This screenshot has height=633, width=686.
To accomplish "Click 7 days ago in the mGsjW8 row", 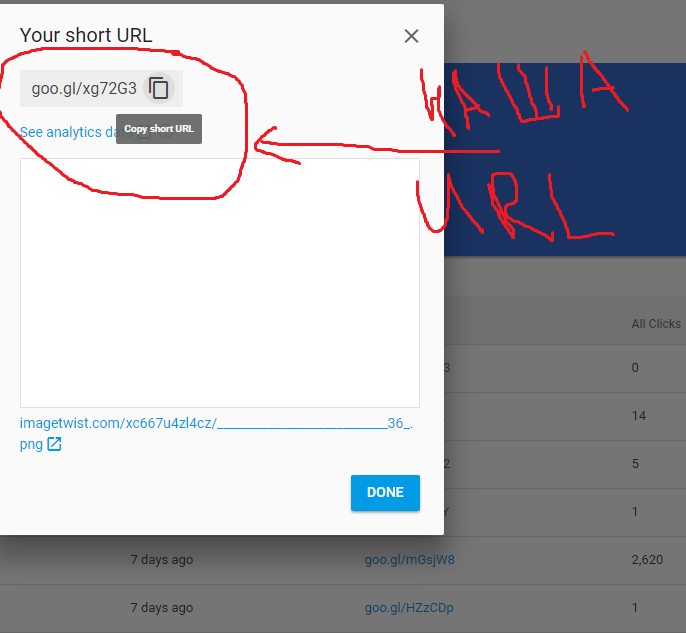I will point(162,560).
